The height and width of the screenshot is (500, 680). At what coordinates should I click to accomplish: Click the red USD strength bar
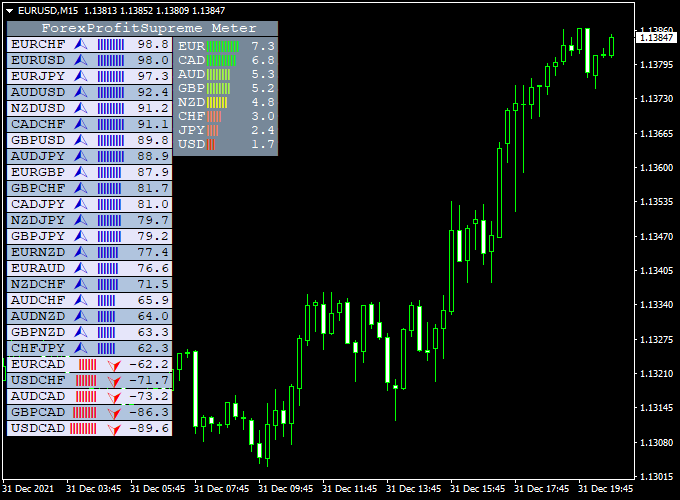coord(211,144)
